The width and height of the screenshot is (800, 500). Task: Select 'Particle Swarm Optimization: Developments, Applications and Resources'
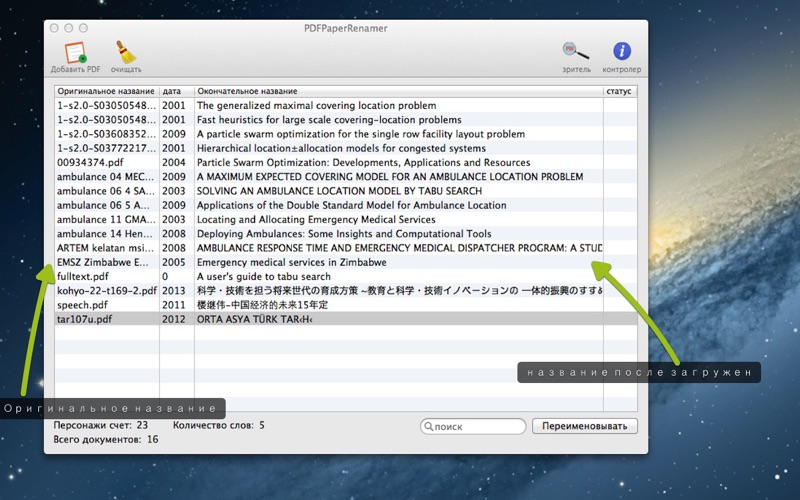point(363,163)
